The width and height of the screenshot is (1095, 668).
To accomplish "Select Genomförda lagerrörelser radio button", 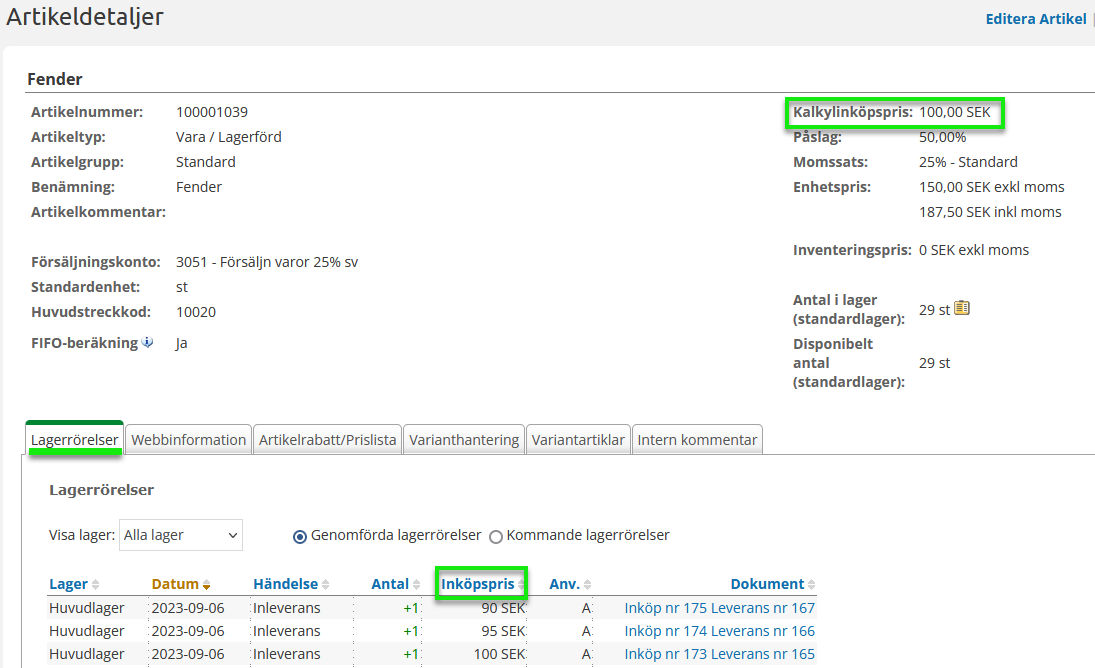I will pyautogui.click(x=299, y=536).
